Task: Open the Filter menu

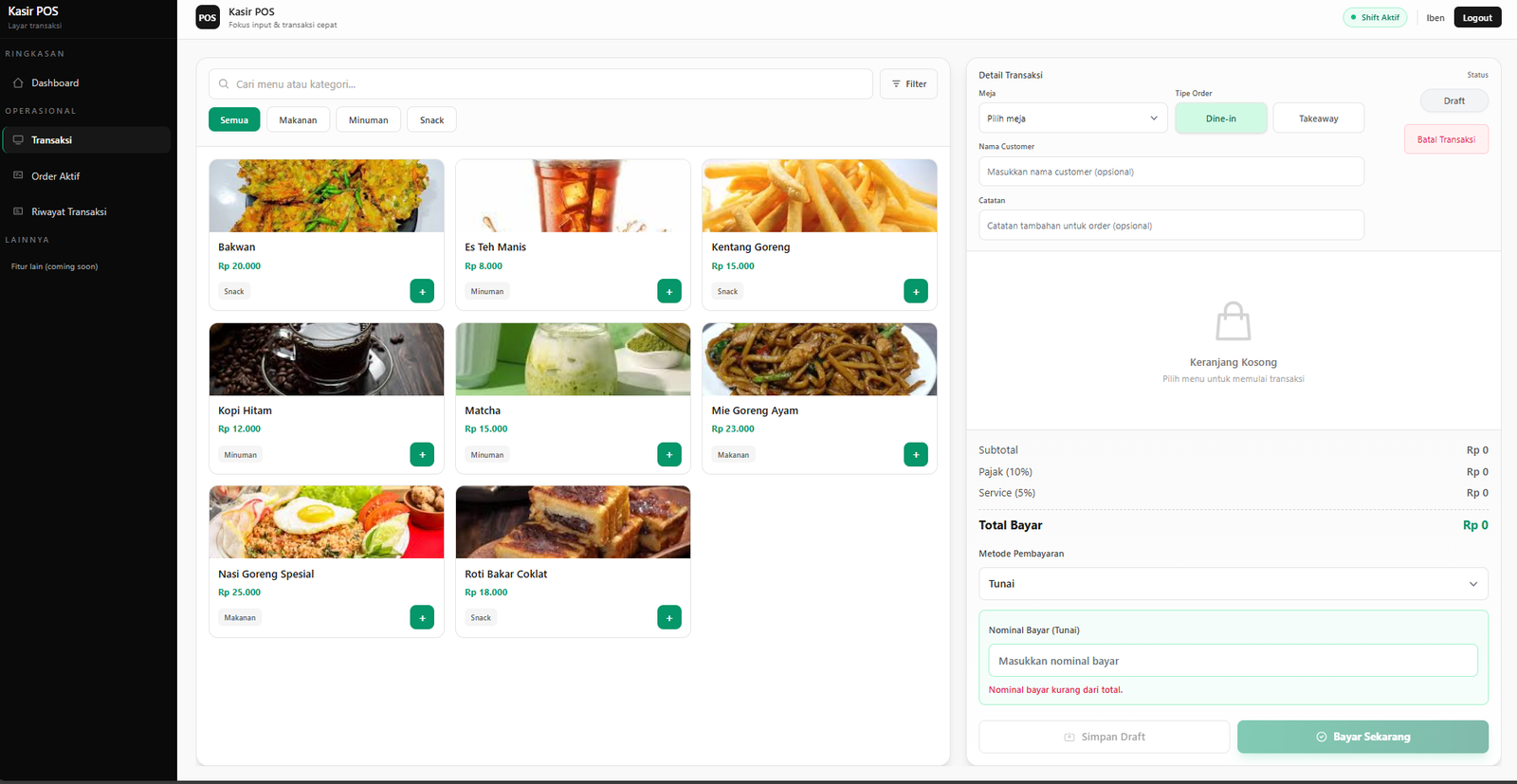Action: click(x=909, y=83)
